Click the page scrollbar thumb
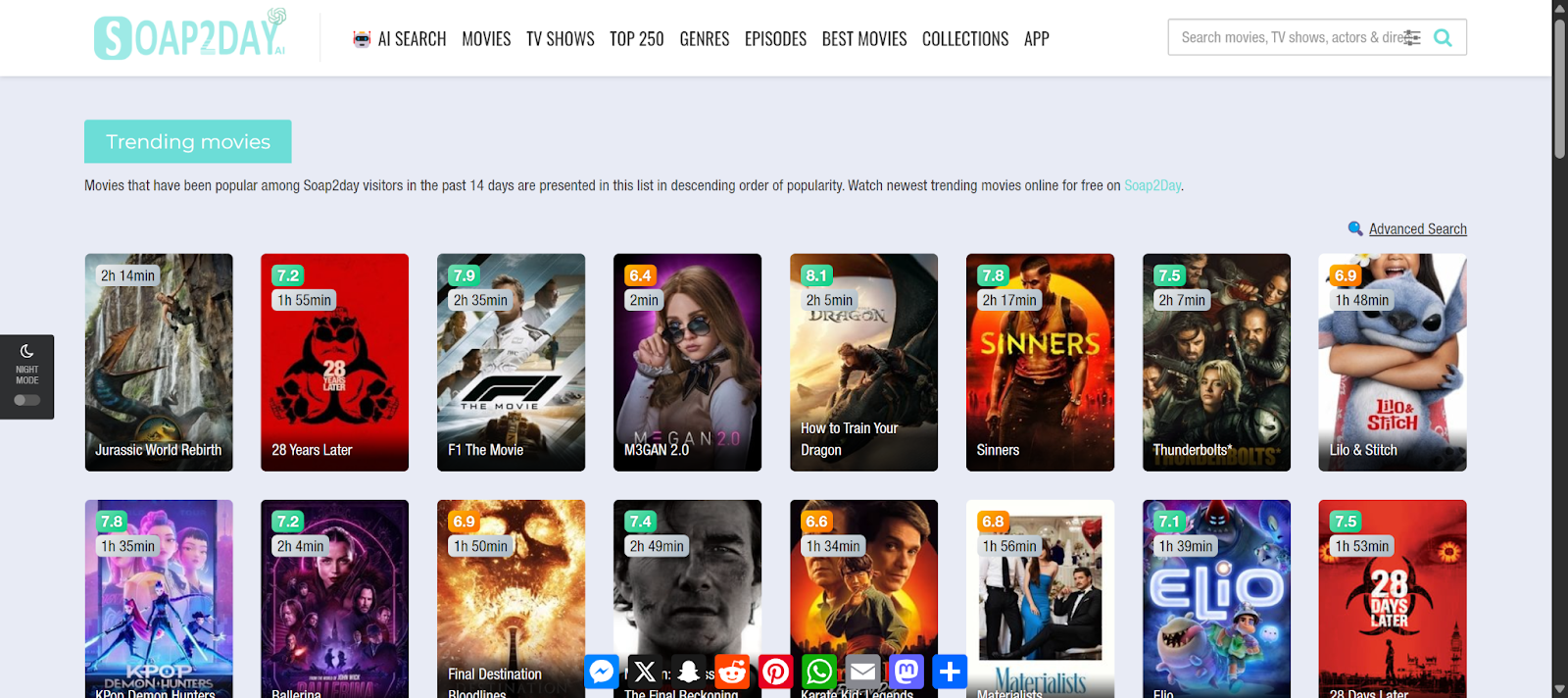 coord(1560,88)
